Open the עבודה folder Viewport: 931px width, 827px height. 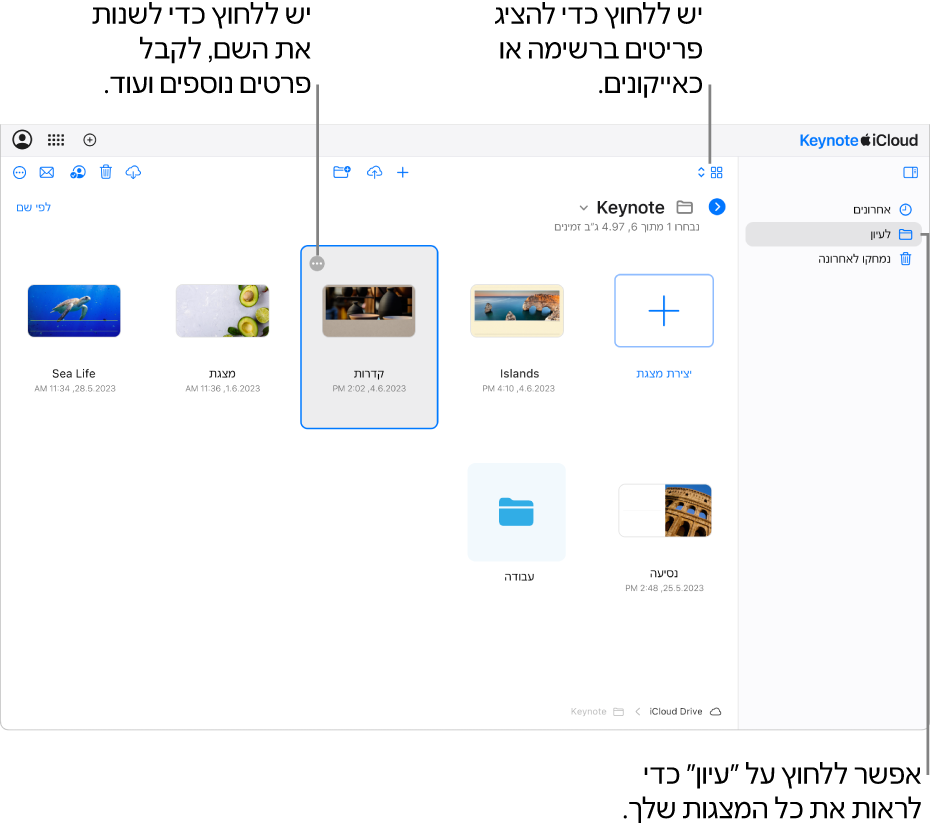[517, 512]
